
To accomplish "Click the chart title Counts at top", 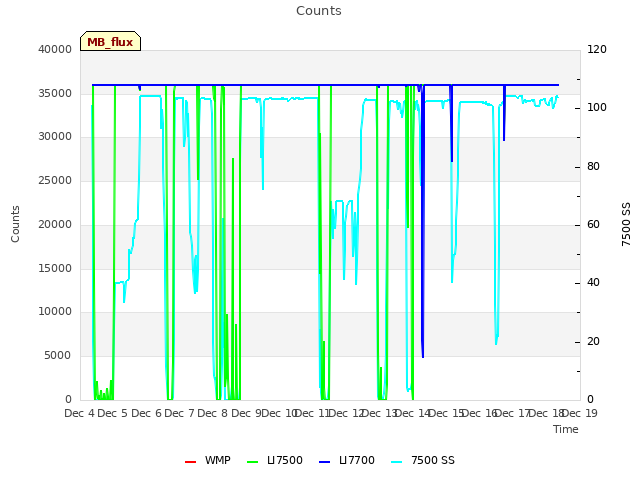I will 319,11.
